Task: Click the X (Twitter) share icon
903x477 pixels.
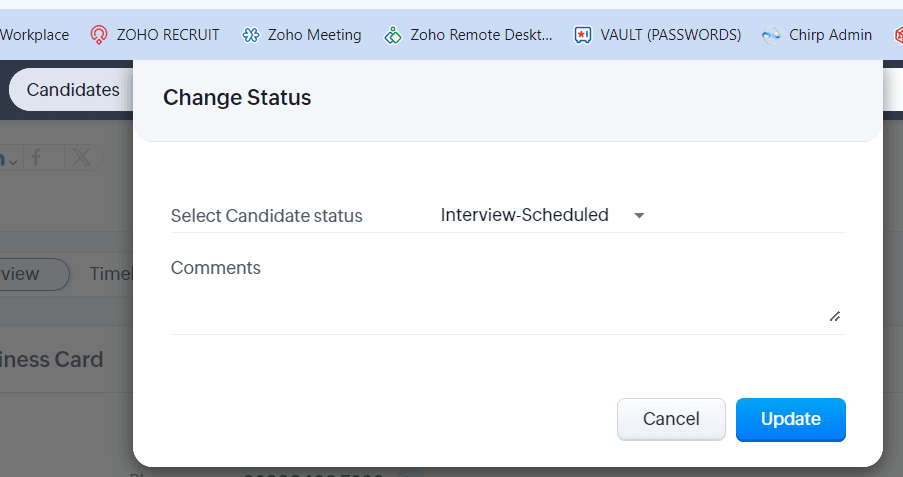Action: [82, 157]
